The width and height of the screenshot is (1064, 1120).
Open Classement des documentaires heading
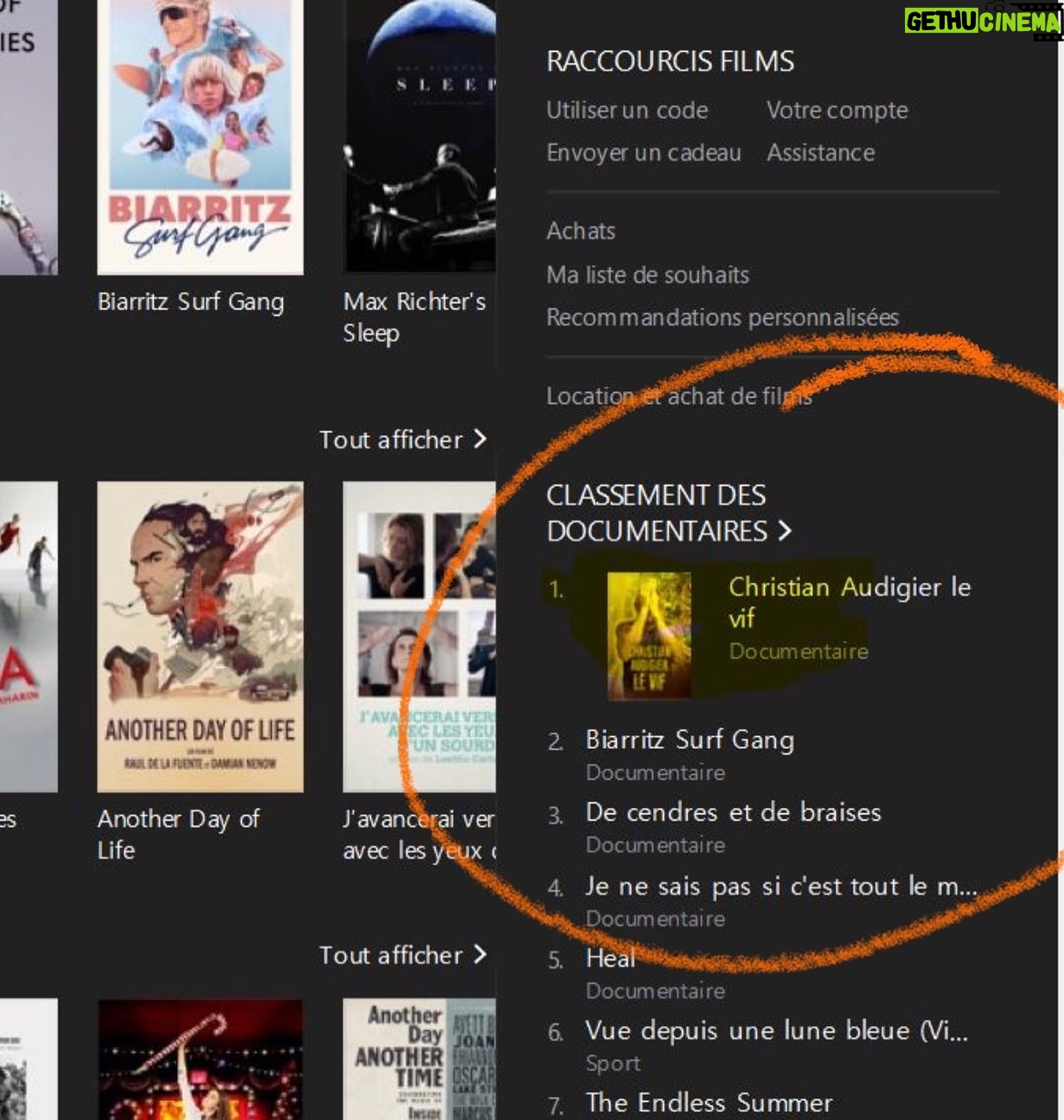pos(657,512)
